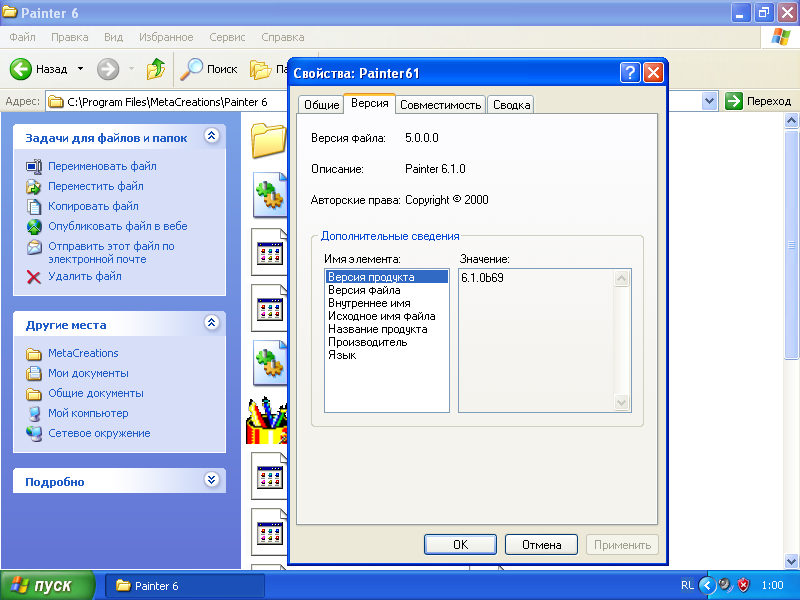Viewport: 800px width, 600px height.
Task: Select Название продукта in the list
Action: pyautogui.click(x=377, y=329)
